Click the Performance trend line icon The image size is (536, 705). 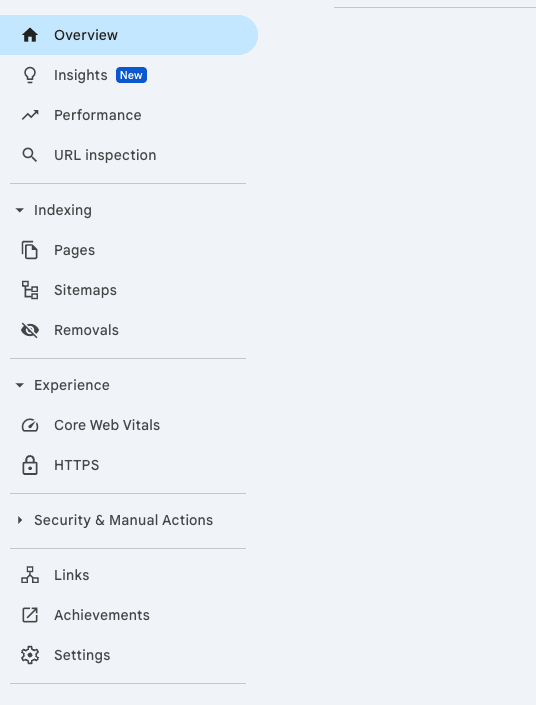[x=30, y=115]
